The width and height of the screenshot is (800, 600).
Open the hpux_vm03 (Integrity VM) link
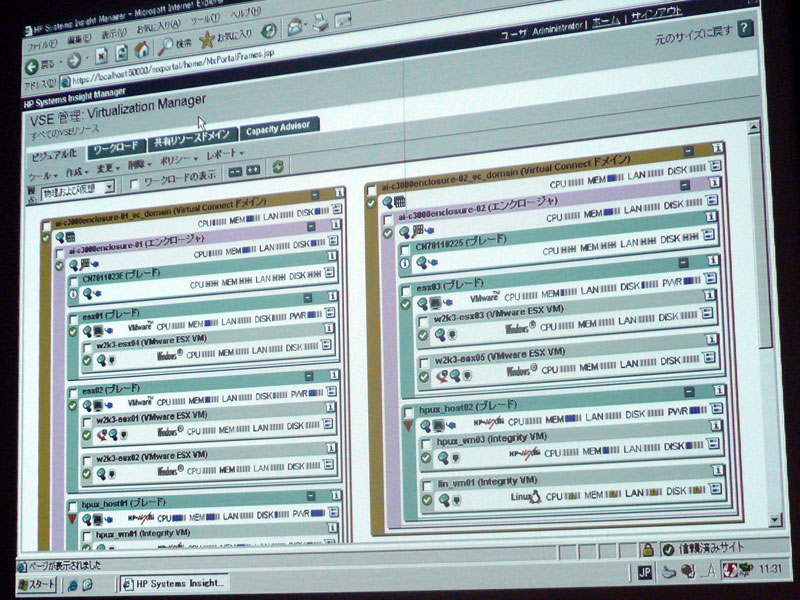[x=492, y=438]
